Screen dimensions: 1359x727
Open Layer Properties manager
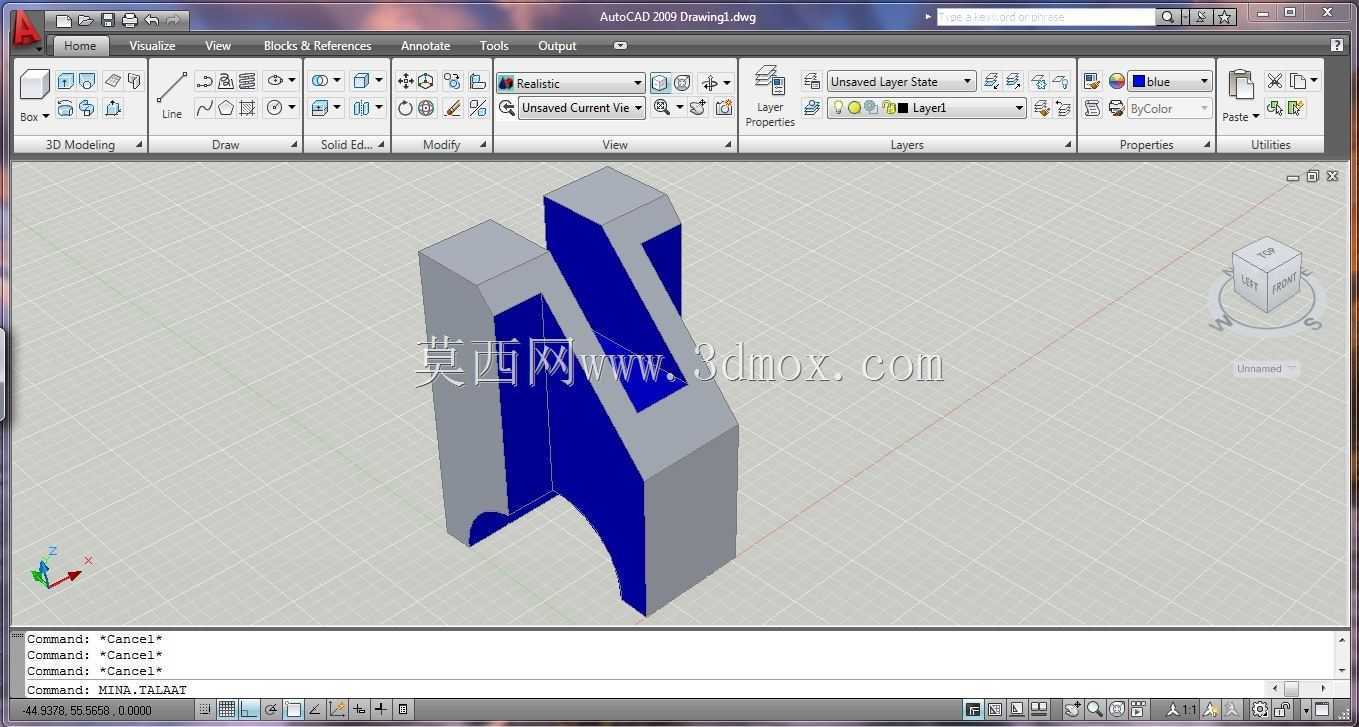click(770, 96)
